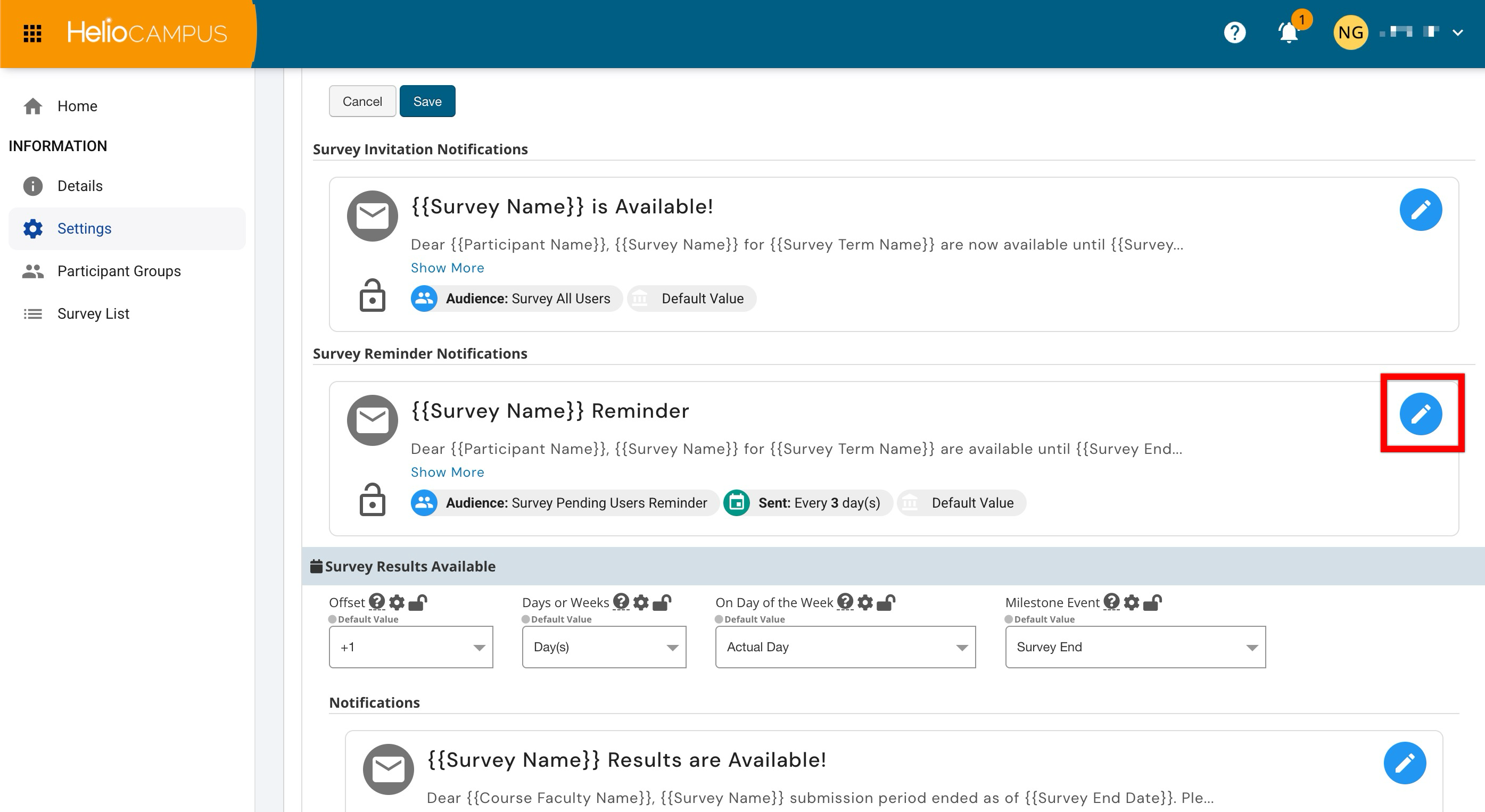
Task: Edit the Survey Name is Available notification
Action: pos(1421,209)
